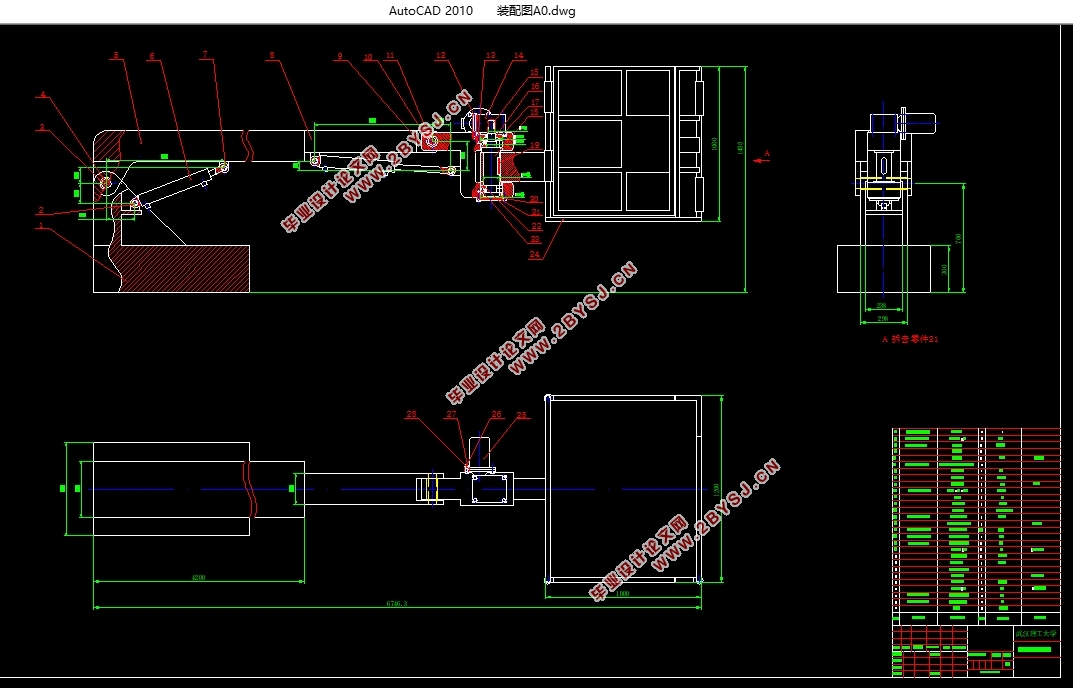Select part callout number 6
This screenshot has width=1073, height=688.
click(152, 56)
